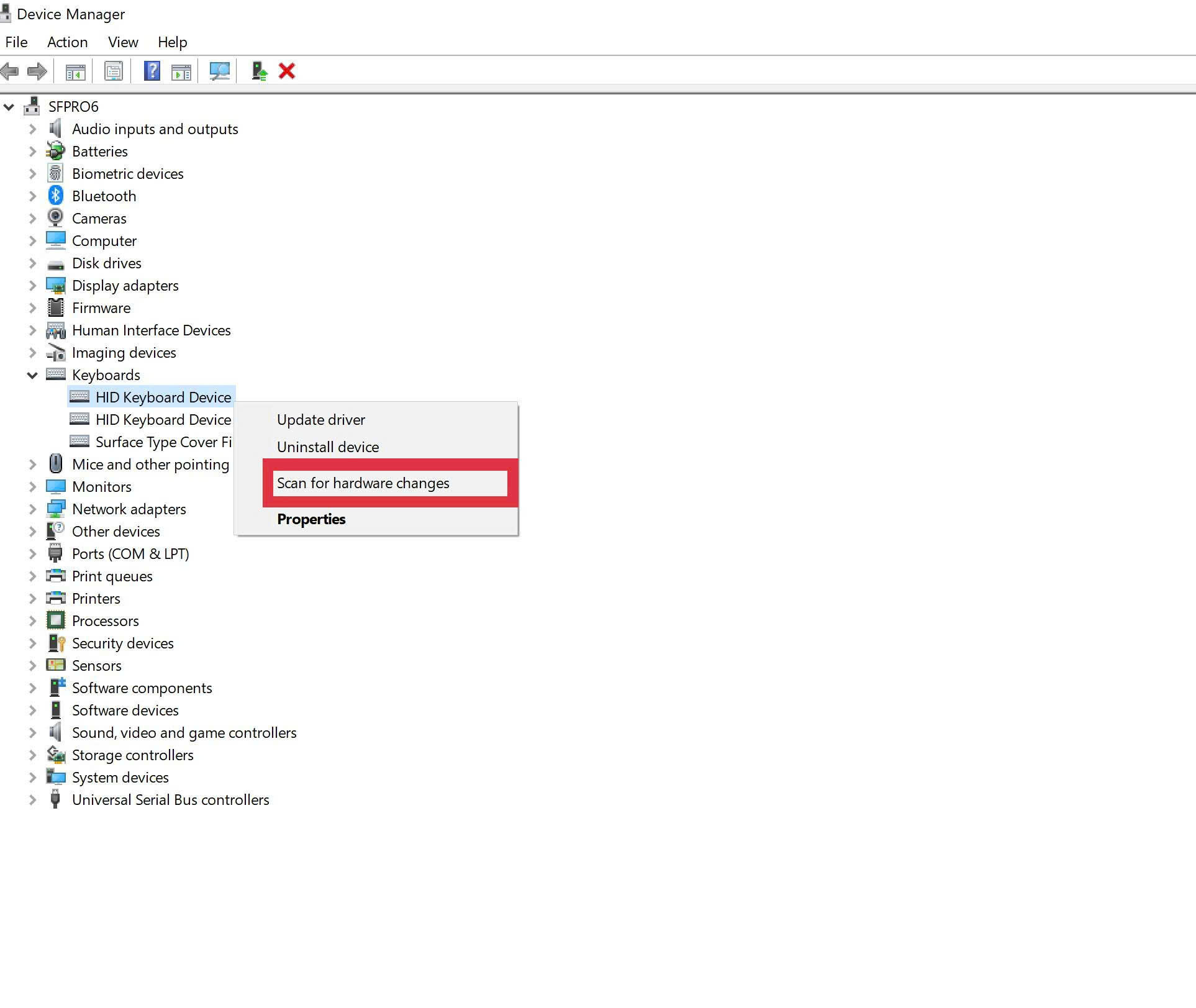The height and width of the screenshot is (1008, 1196).
Task: Select the highlighted HID Keyboard Device
Action: 163,397
